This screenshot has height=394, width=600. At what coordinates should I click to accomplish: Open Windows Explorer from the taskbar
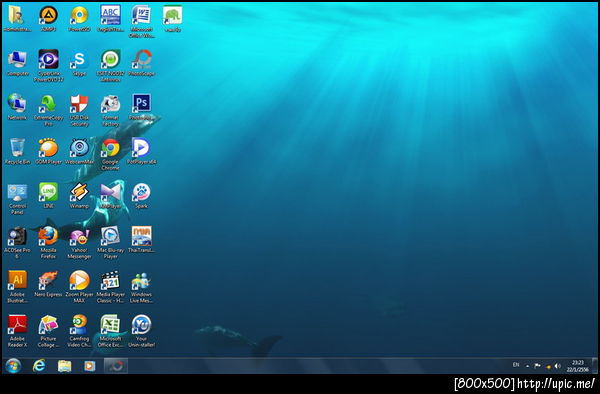point(64,366)
